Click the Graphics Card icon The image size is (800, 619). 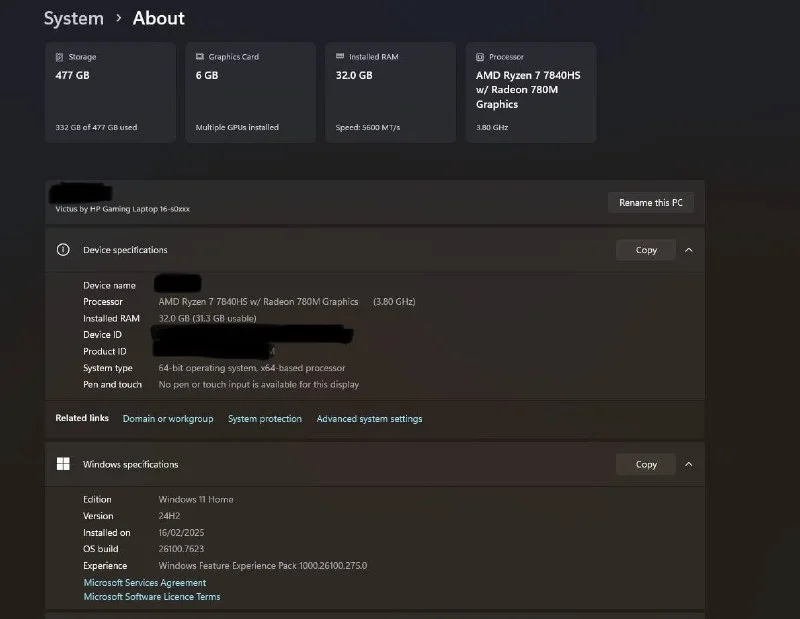(x=200, y=58)
